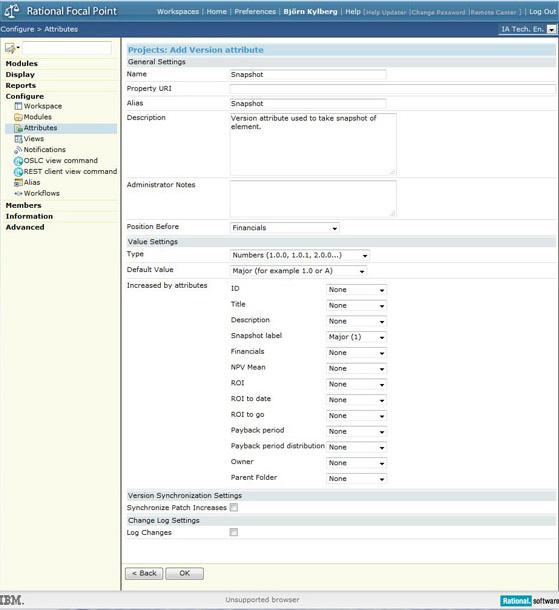Screen dimensions: 559x610
Task: Click the Attributes icon in the sidebar
Action: pos(18,128)
